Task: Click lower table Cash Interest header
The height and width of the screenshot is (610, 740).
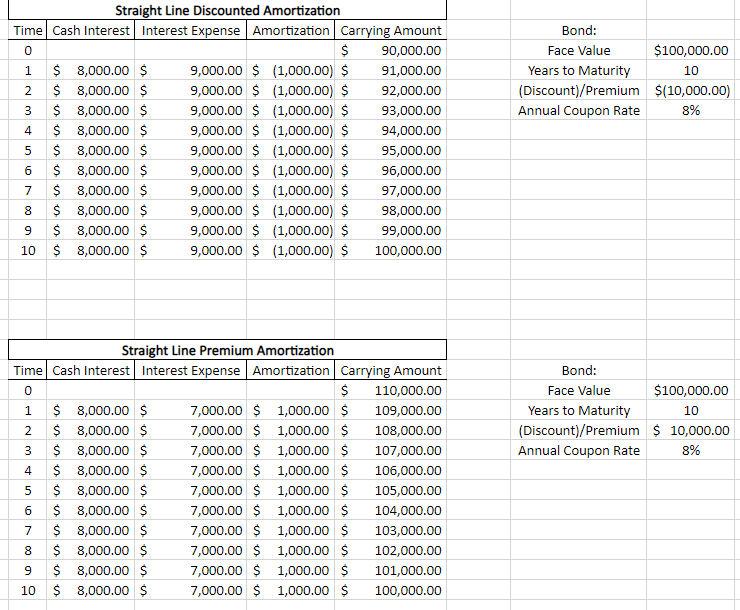Action: pos(91,370)
